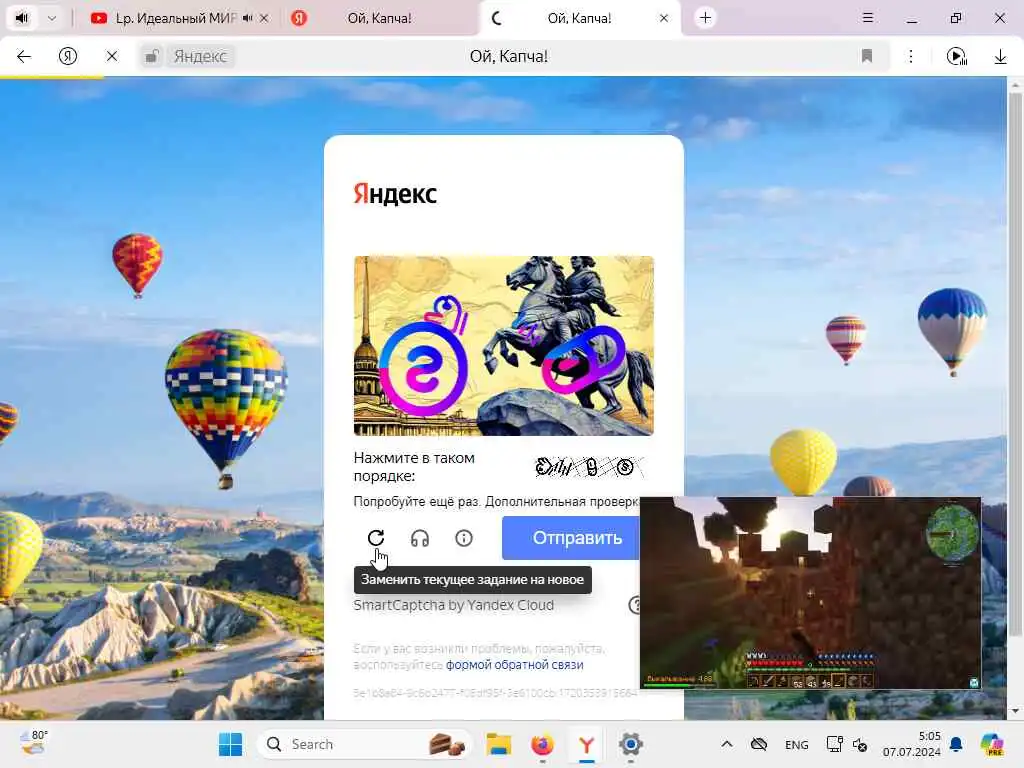Click the vertical page scrollbar

[1015, 364]
